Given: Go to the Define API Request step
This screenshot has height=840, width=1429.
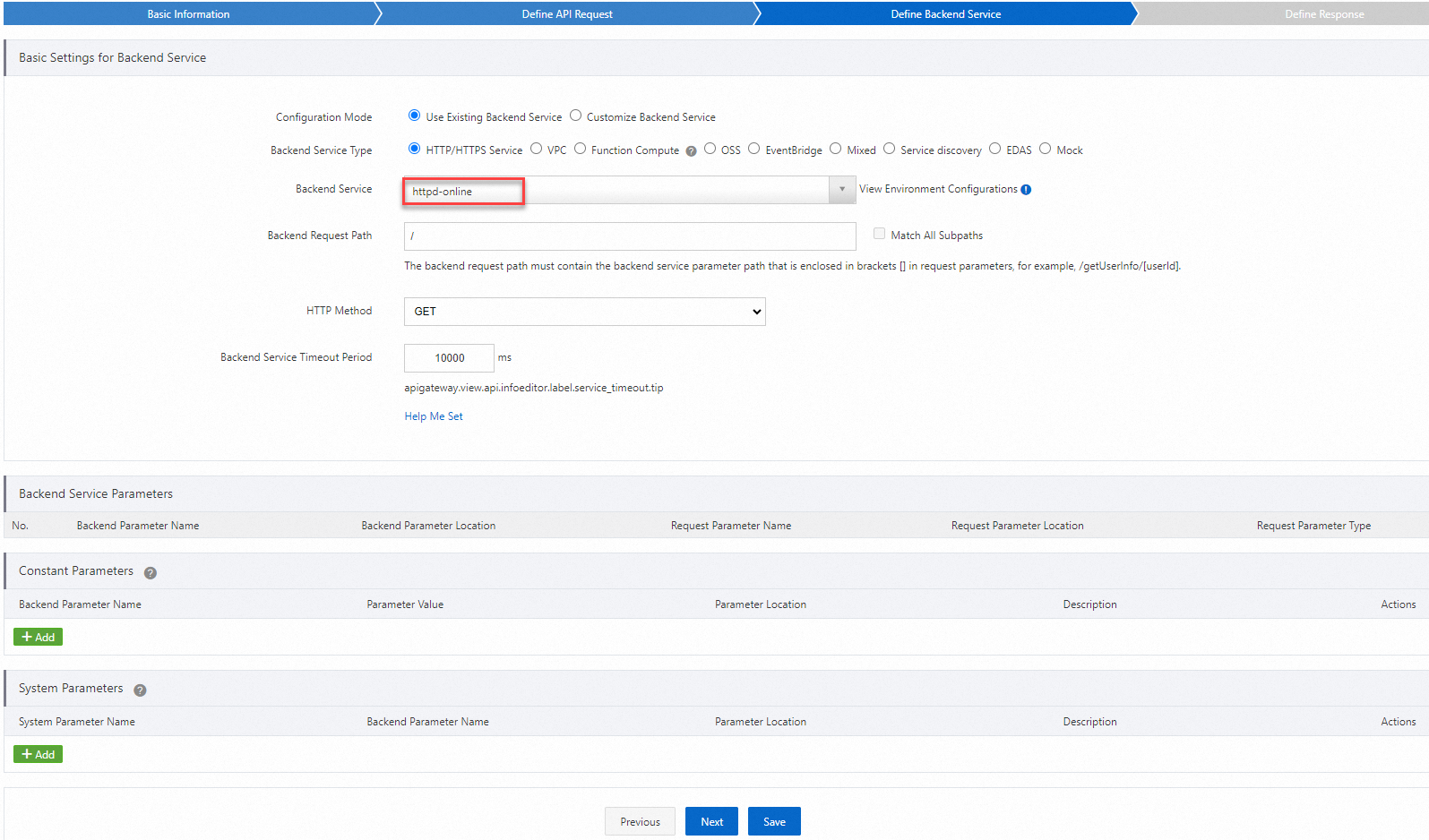Looking at the screenshot, I should pos(567,13).
